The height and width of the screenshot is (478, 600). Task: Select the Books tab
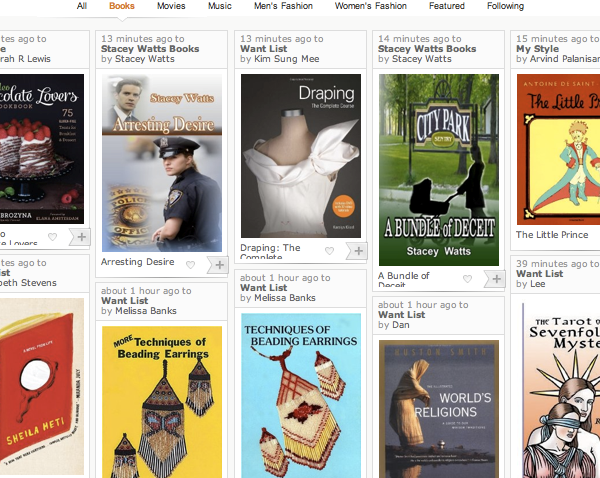[122, 6]
